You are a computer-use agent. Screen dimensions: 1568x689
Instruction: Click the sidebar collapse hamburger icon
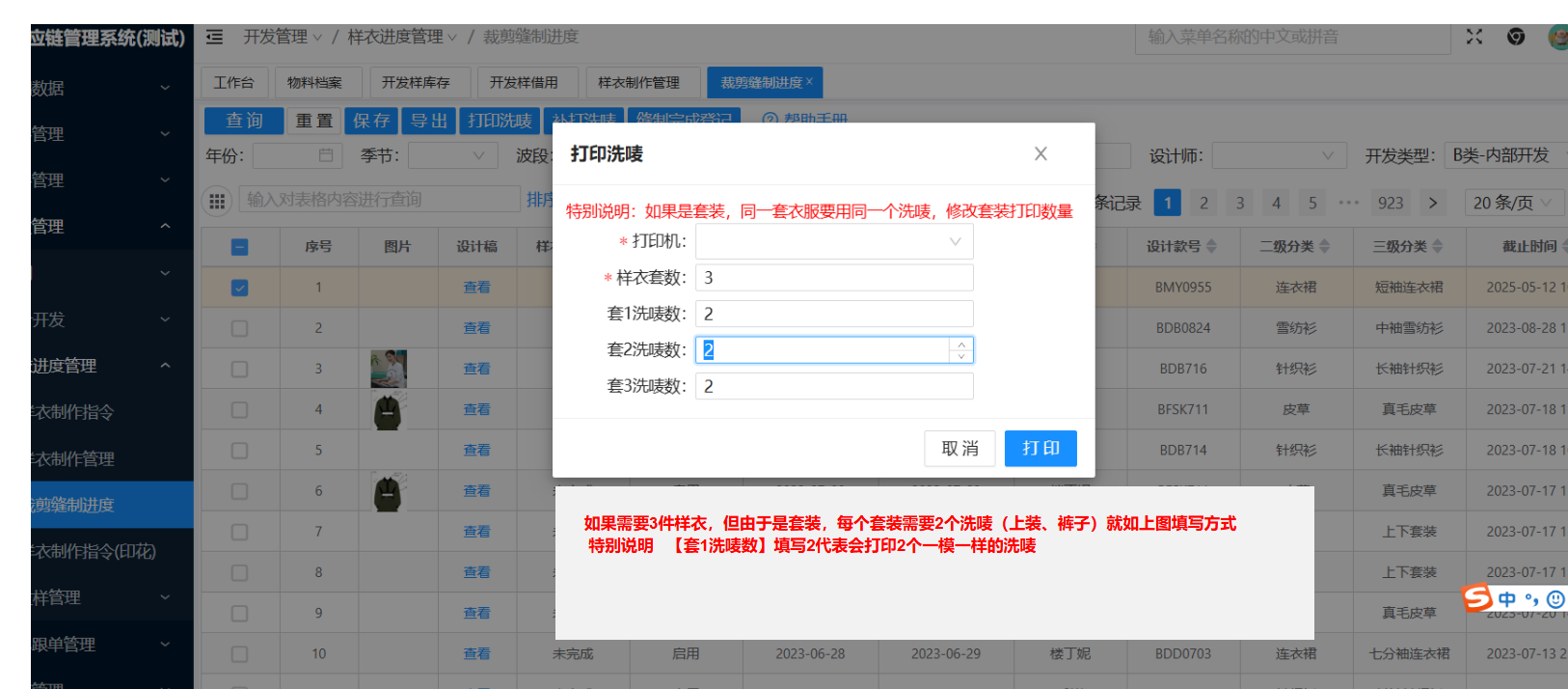(x=215, y=37)
